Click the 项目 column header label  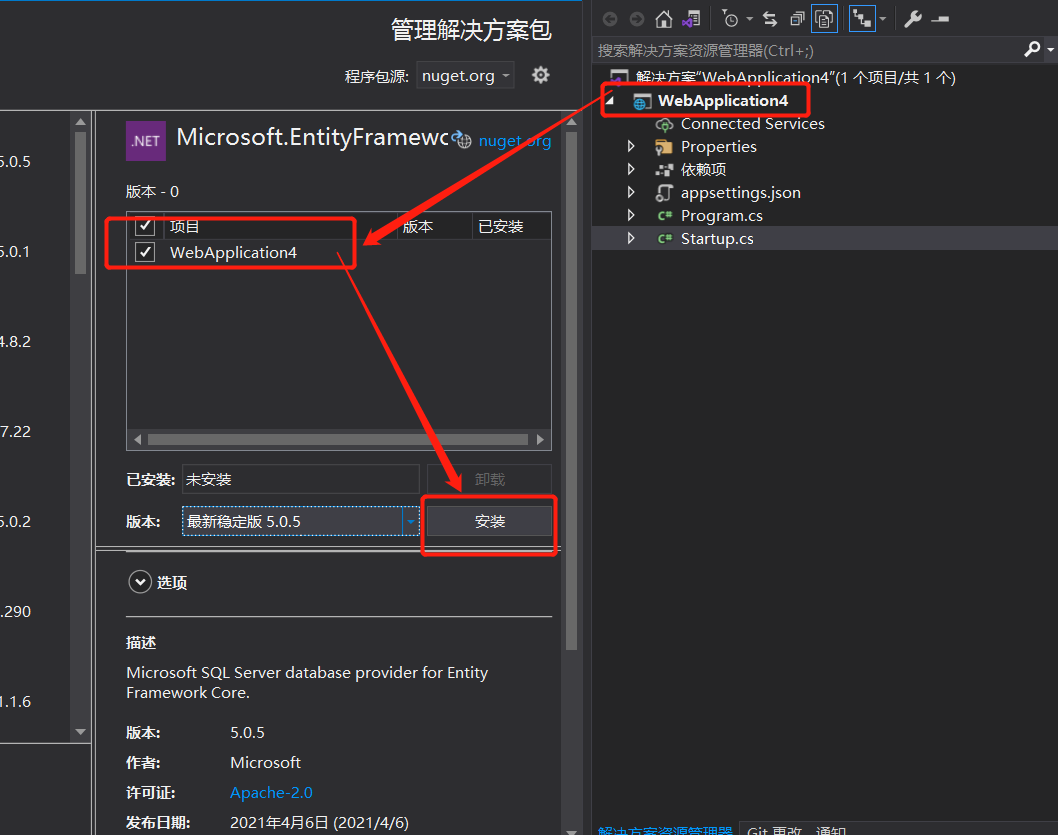point(184,227)
